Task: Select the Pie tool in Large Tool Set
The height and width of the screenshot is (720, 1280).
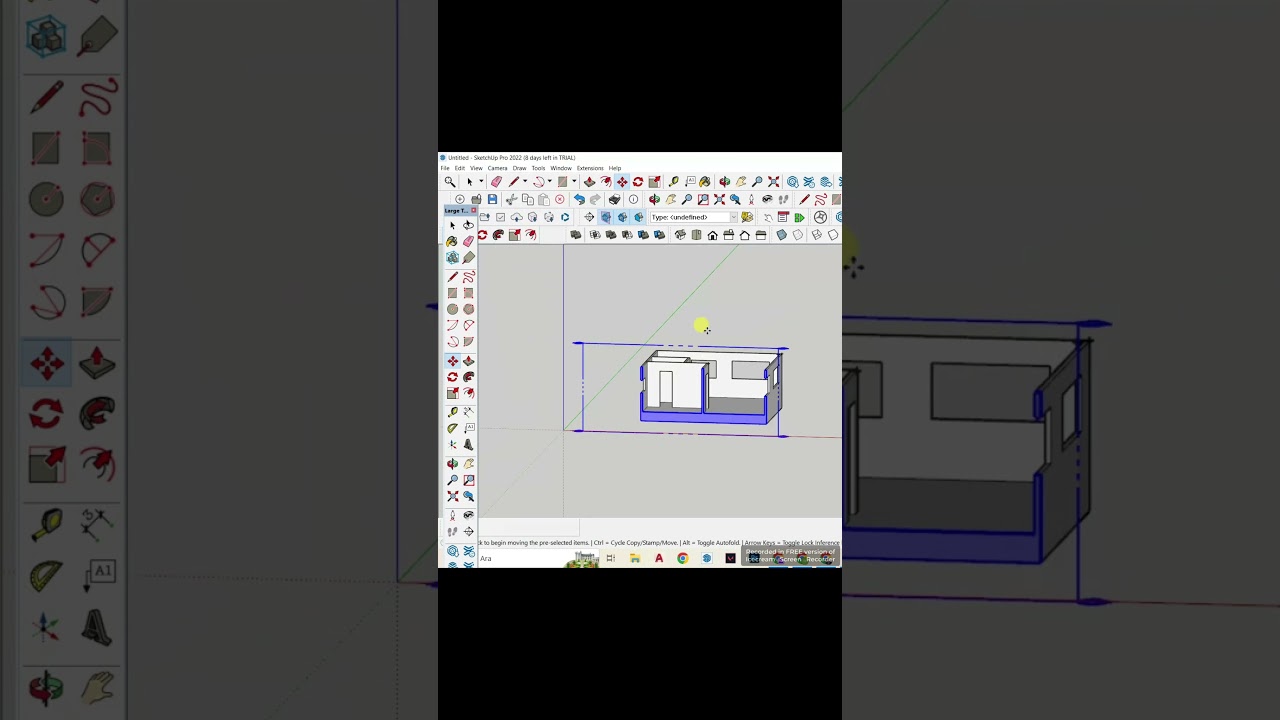Action: [469, 341]
